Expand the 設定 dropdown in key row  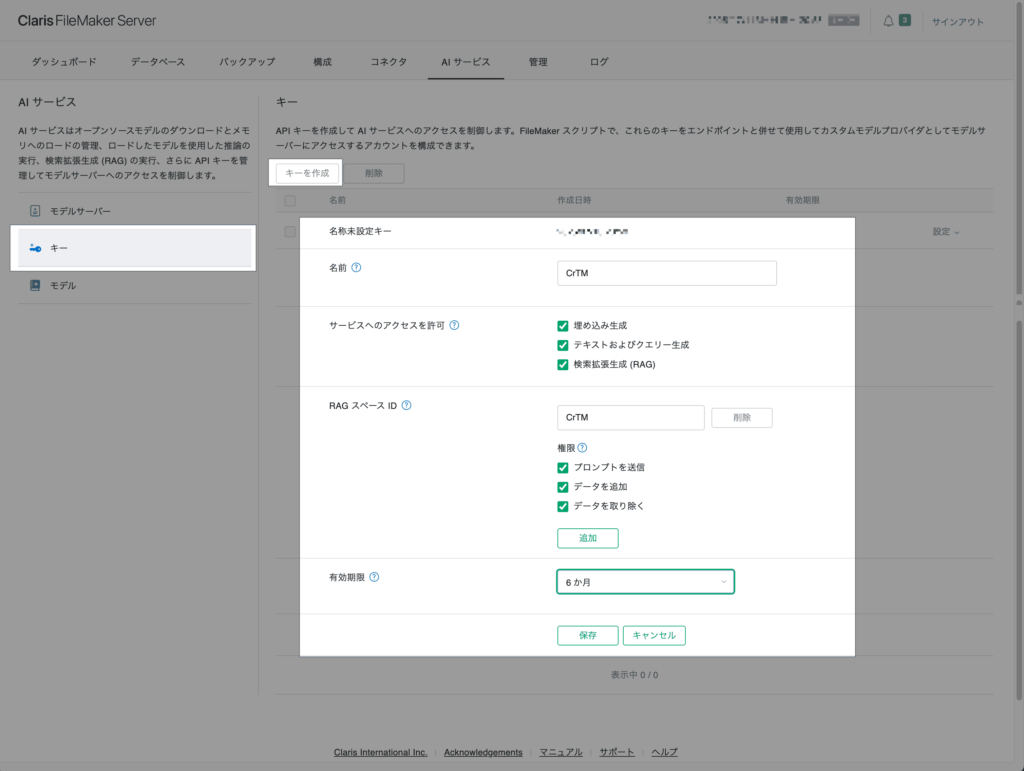click(x=946, y=232)
